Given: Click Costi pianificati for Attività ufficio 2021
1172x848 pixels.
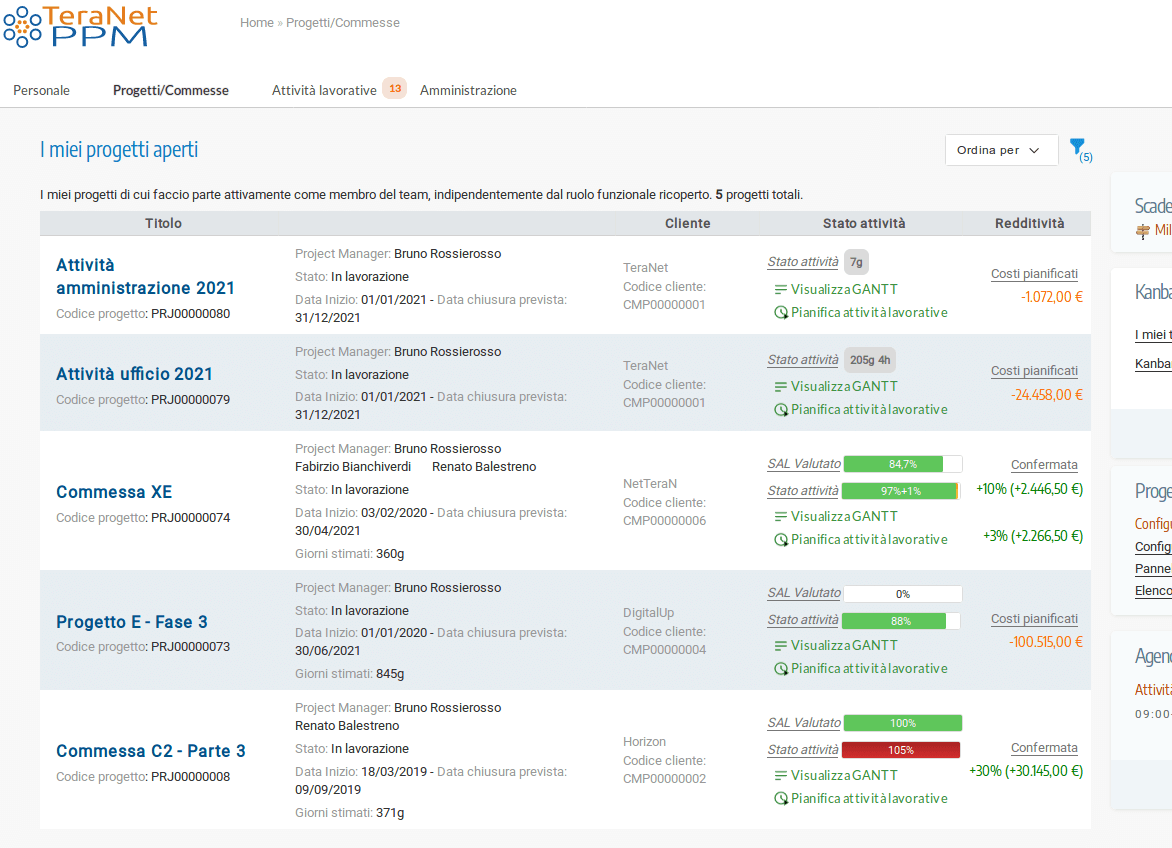Looking at the screenshot, I should pyautogui.click(x=1034, y=371).
